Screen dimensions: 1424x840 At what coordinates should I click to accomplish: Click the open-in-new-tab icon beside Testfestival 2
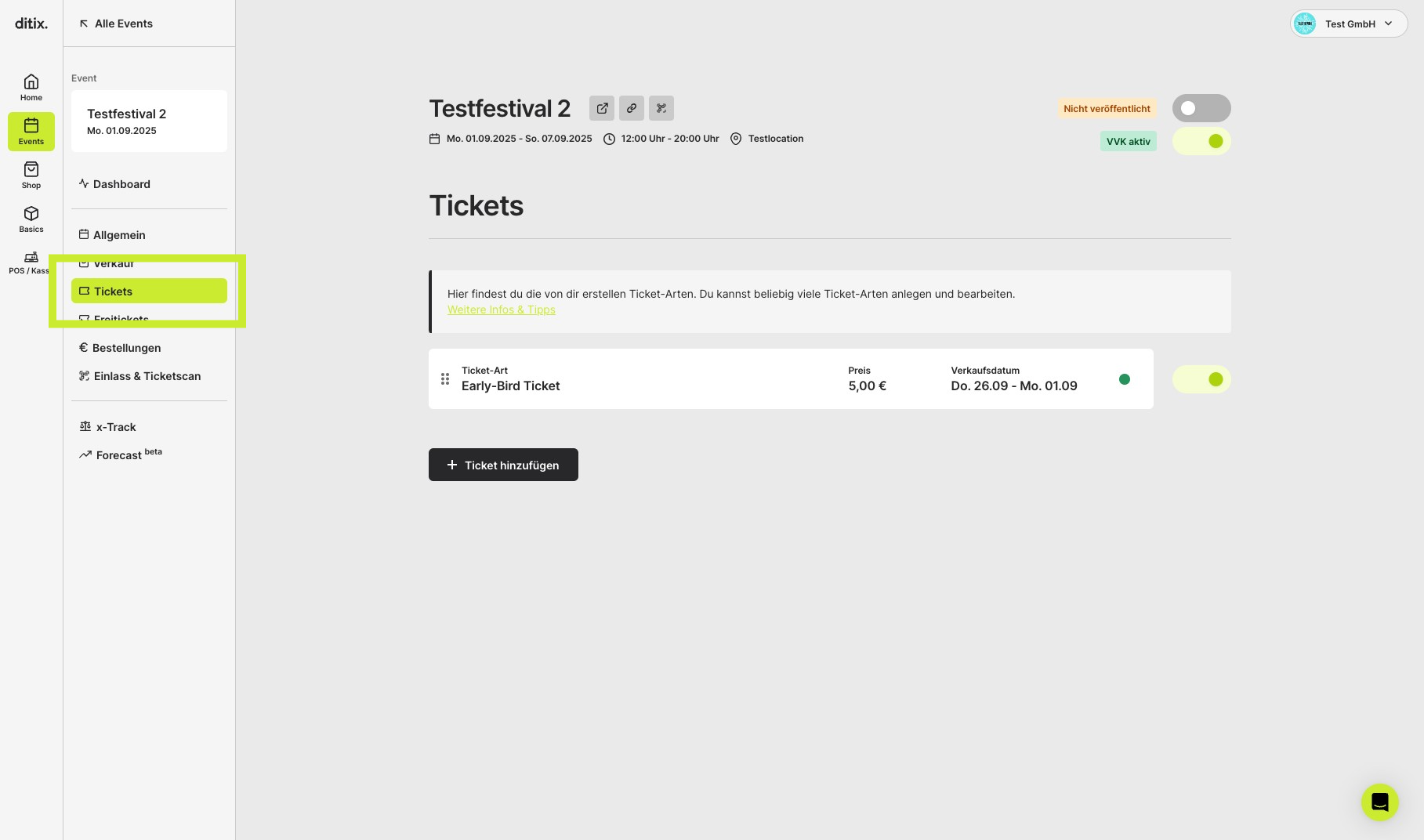(x=602, y=108)
